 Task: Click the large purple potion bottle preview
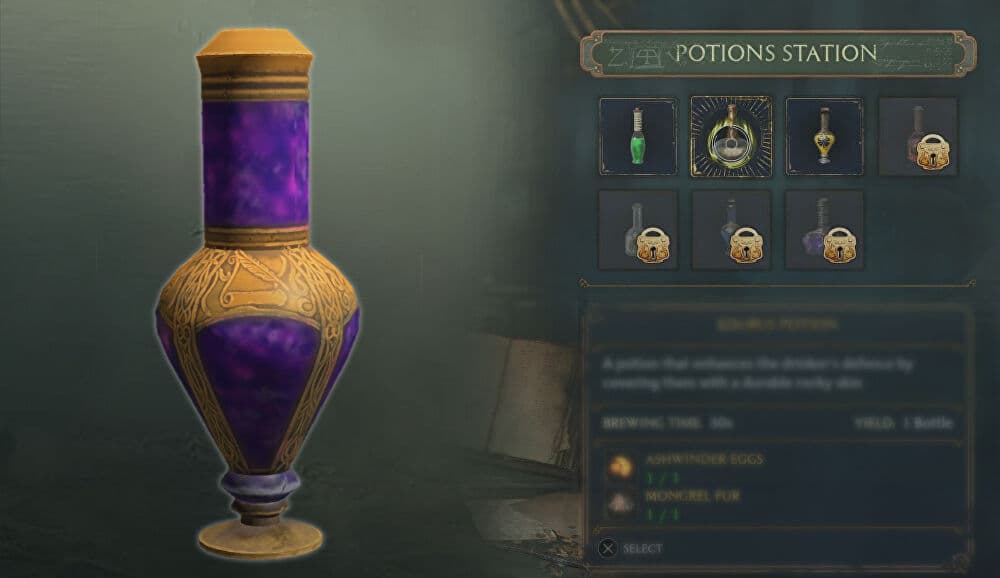[258, 293]
